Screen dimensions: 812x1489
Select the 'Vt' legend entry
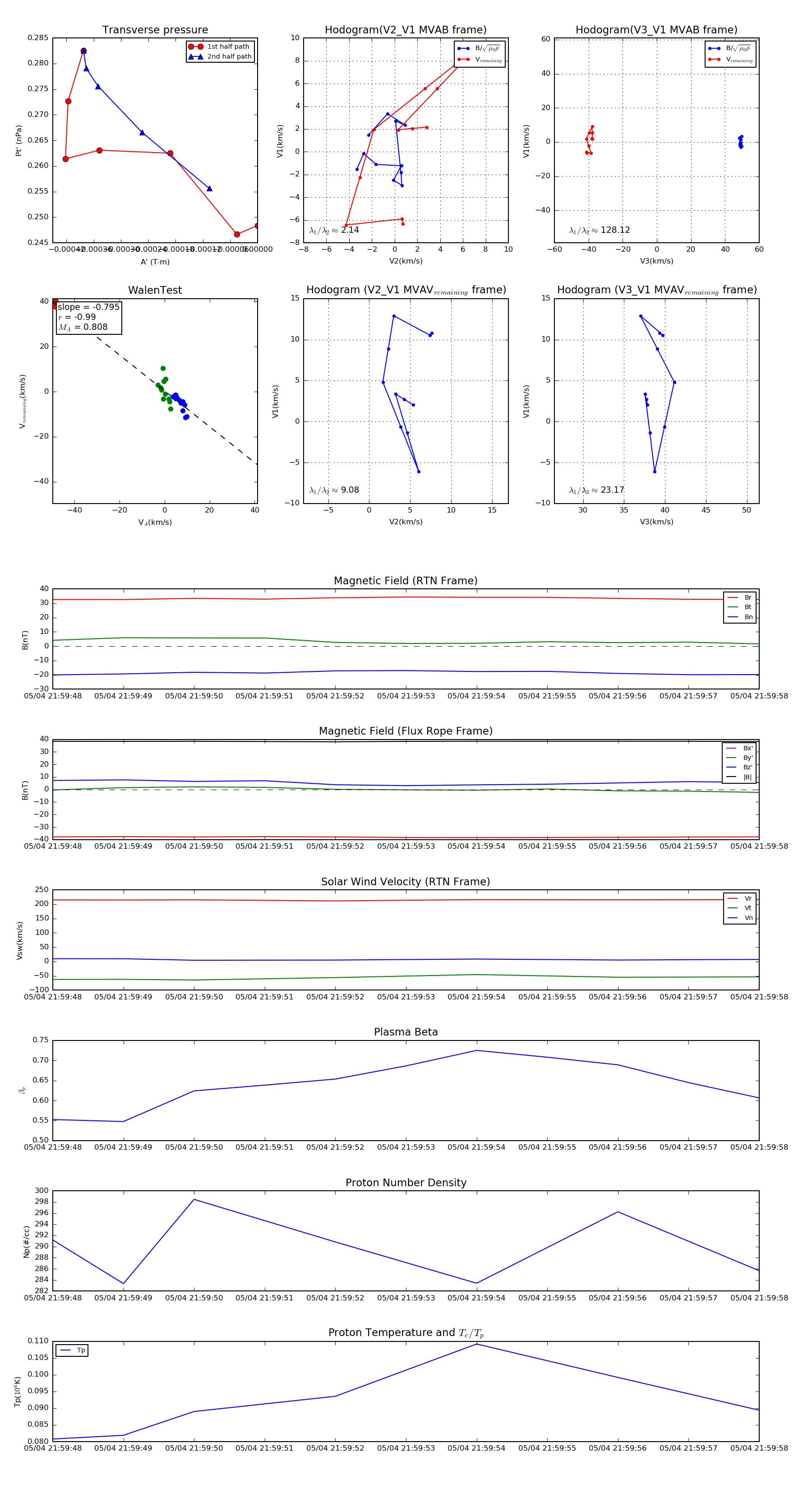(x=740, y=908)
